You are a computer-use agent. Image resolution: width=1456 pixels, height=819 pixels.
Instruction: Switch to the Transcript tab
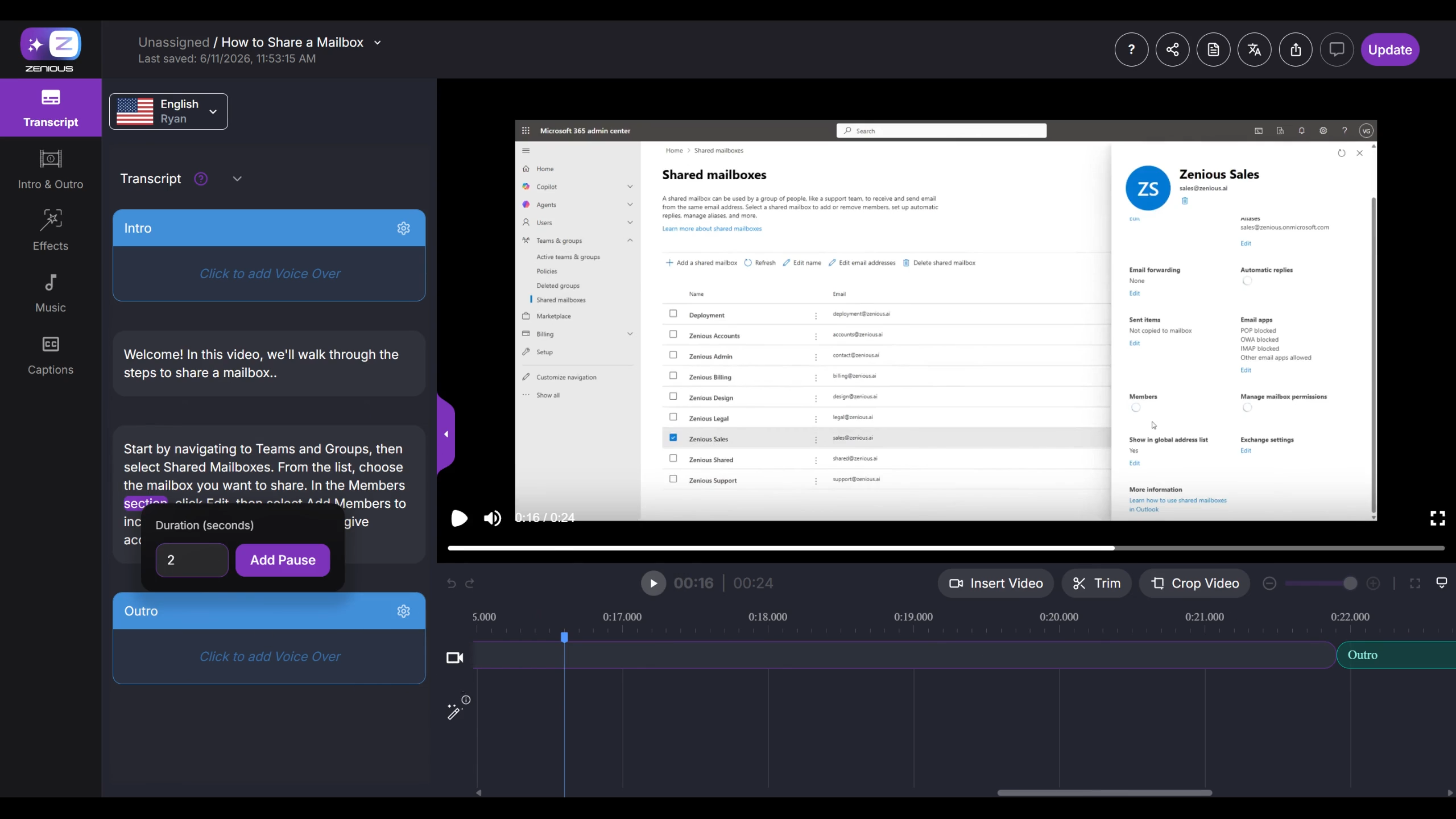click(51, 107)
